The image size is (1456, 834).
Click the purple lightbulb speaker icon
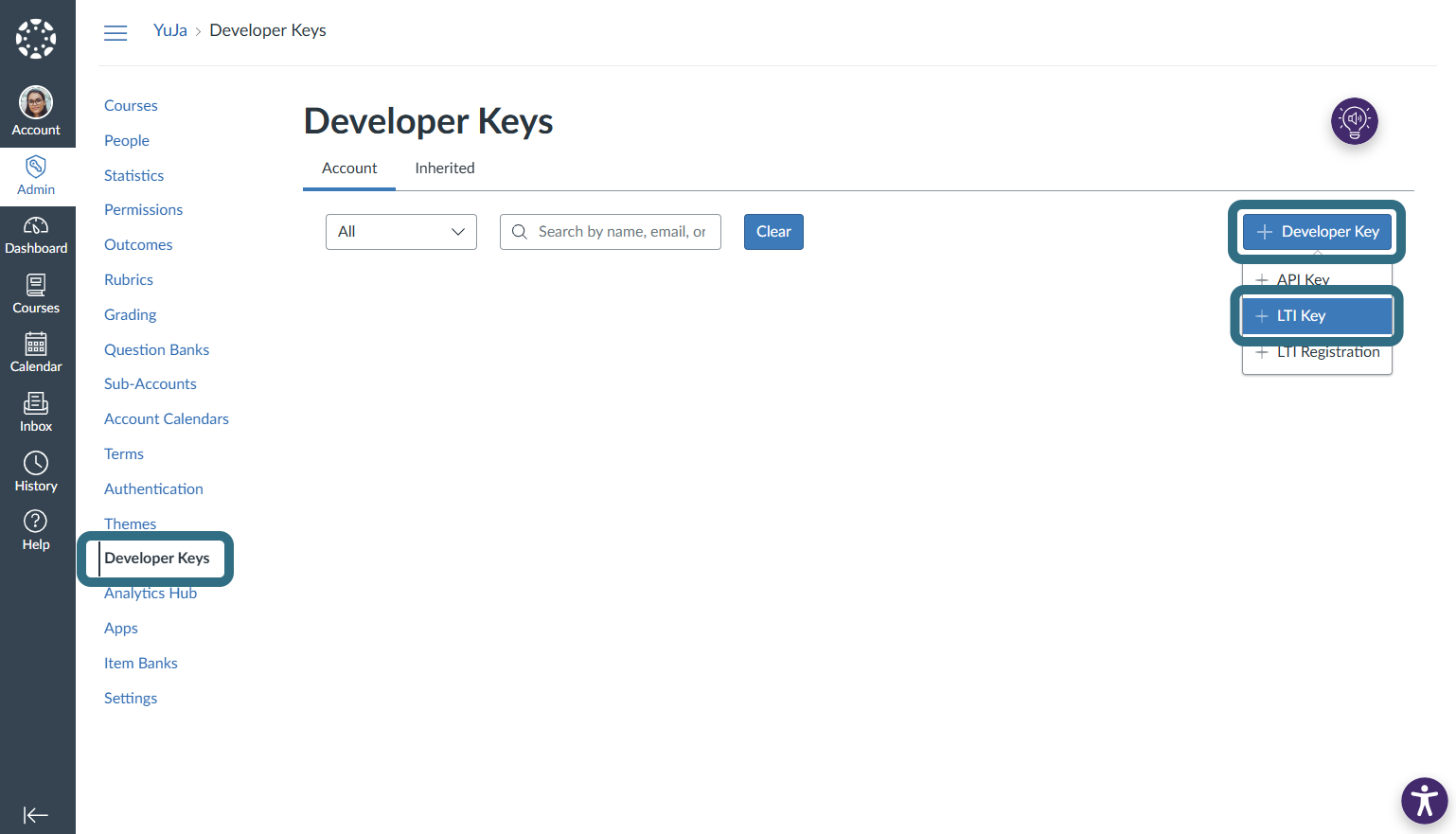click(1355, 121)
